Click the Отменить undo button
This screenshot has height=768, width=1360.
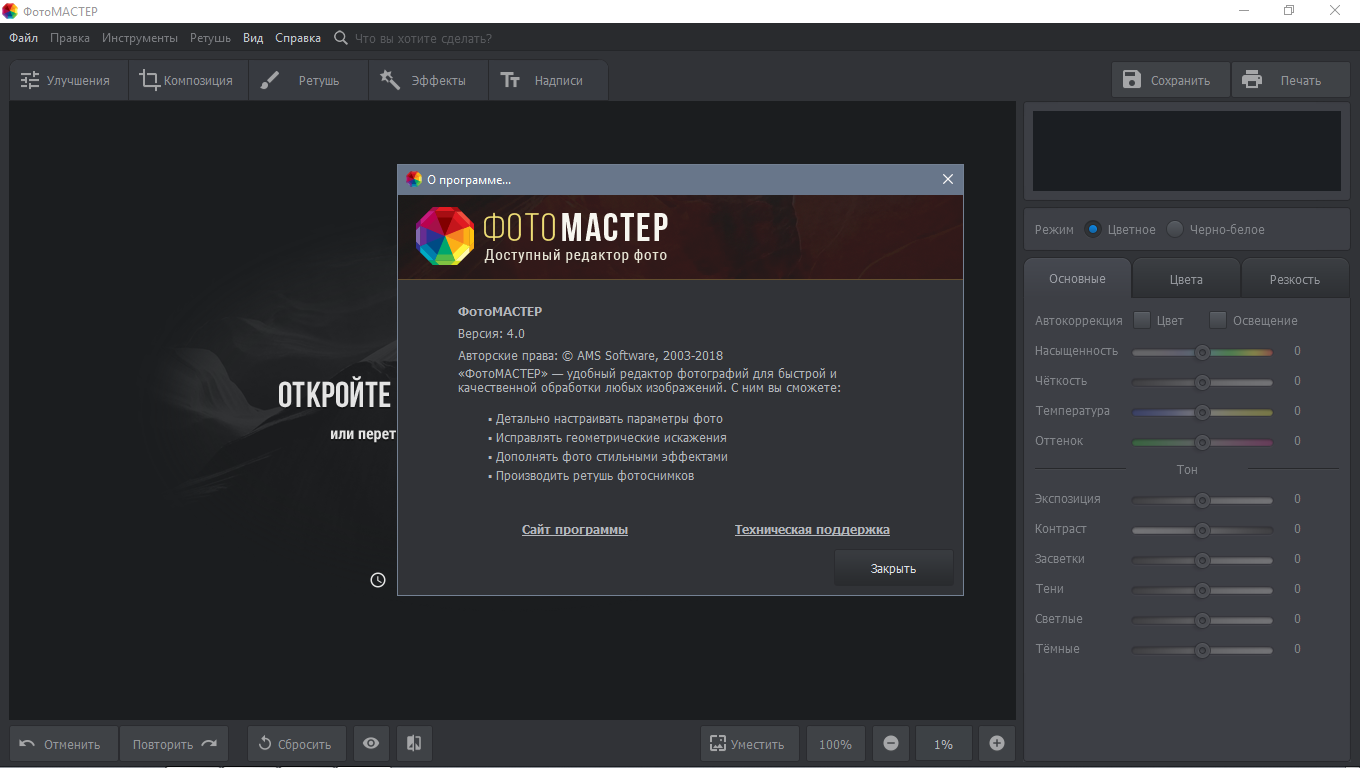coord(64,744)
